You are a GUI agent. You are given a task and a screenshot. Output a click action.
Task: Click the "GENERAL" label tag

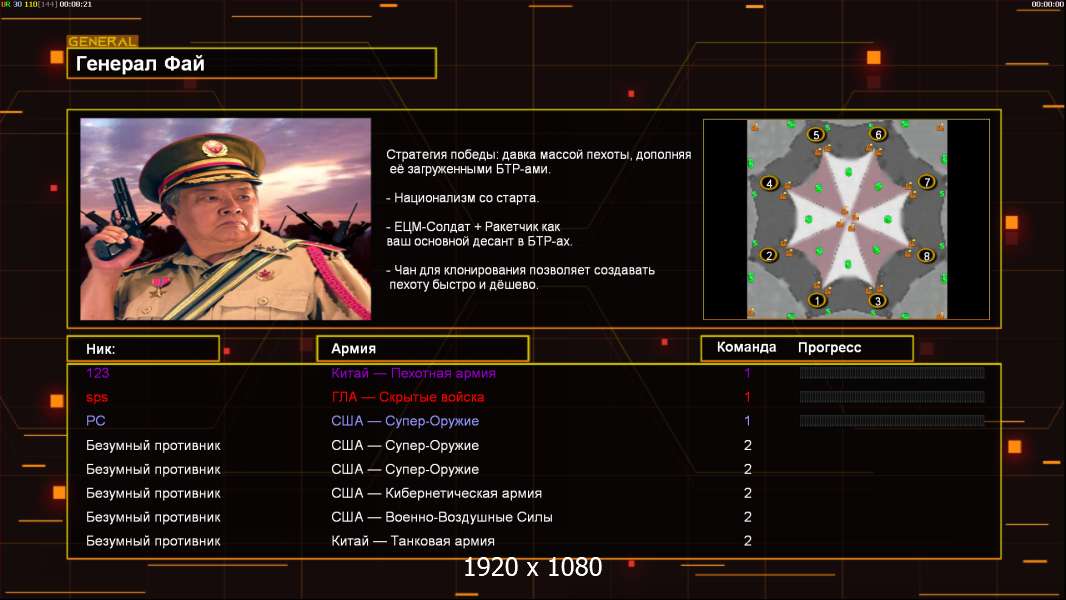103,41
